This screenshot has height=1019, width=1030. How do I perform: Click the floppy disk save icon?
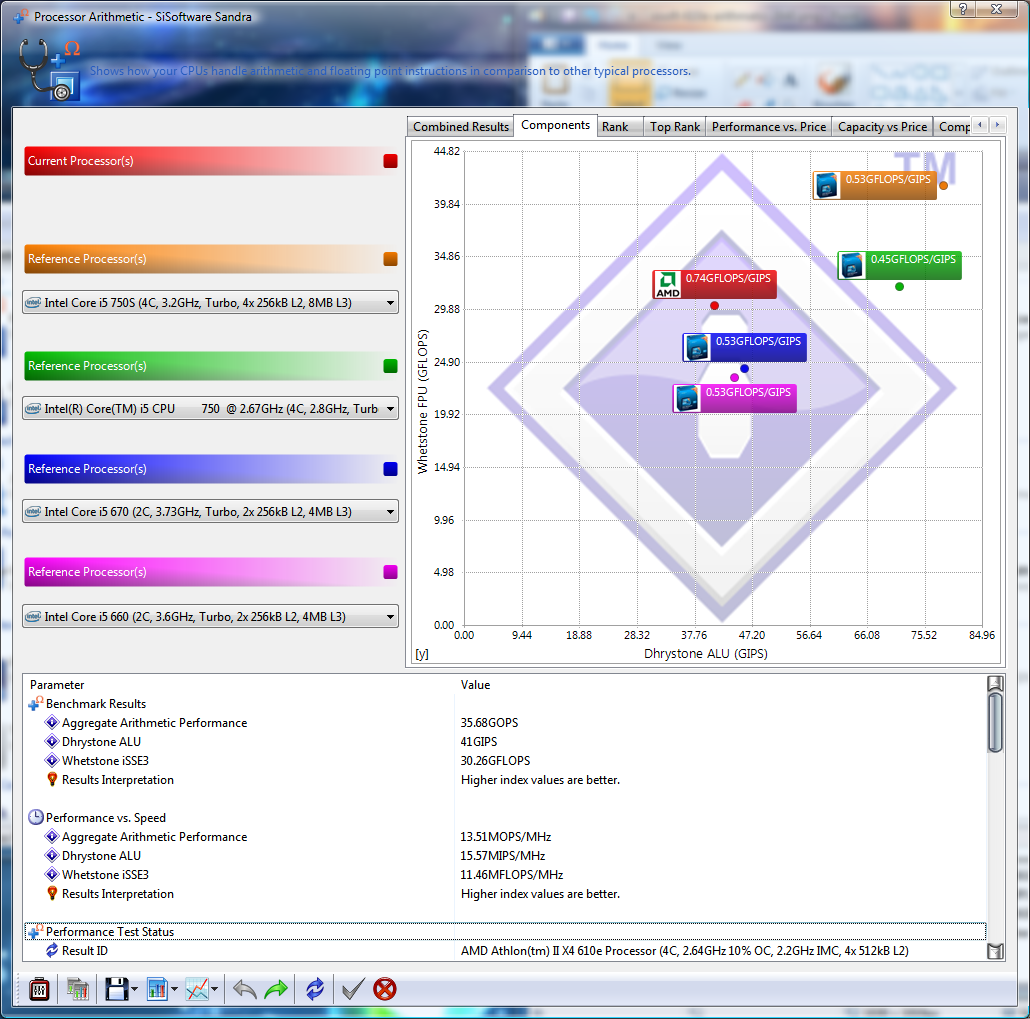coord(116,989)
